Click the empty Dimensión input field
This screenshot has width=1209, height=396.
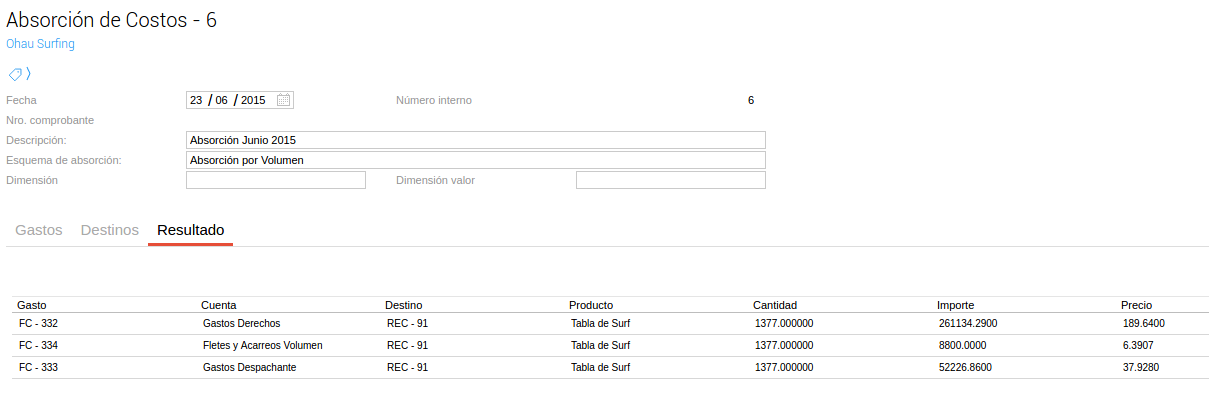coord(276,180)
